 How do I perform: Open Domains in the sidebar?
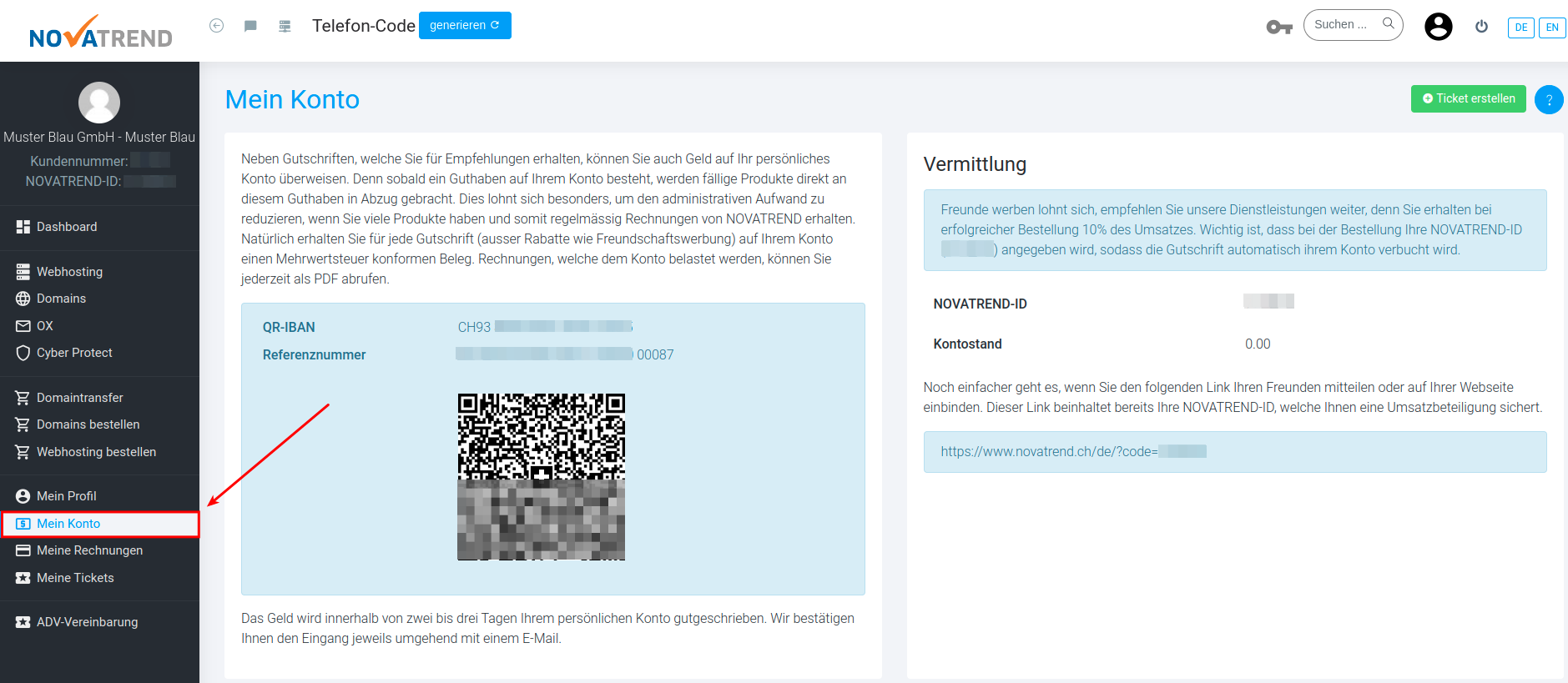point(99,299)
